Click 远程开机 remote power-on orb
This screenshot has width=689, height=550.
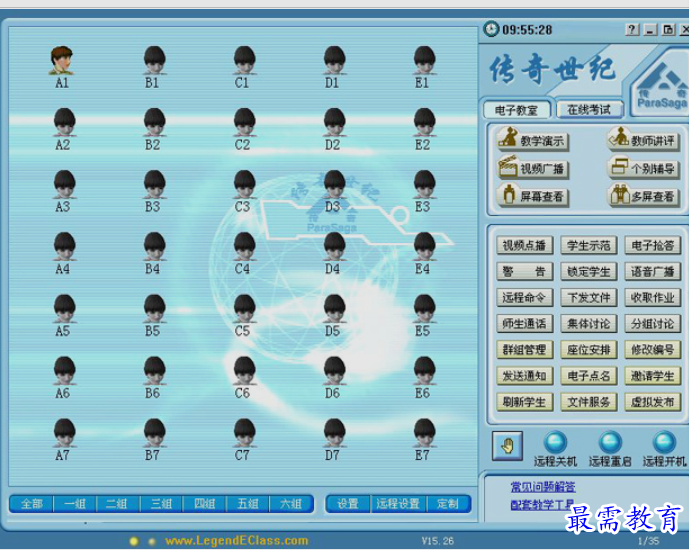pos(664,442)
